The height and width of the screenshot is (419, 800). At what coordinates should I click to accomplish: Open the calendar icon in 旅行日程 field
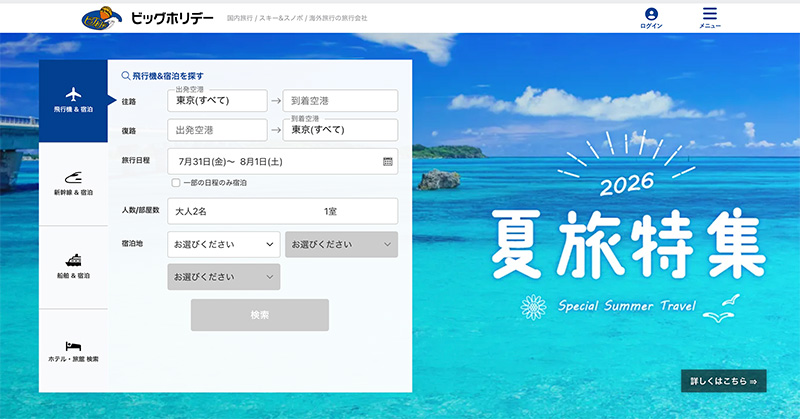[x=388, y=161]
